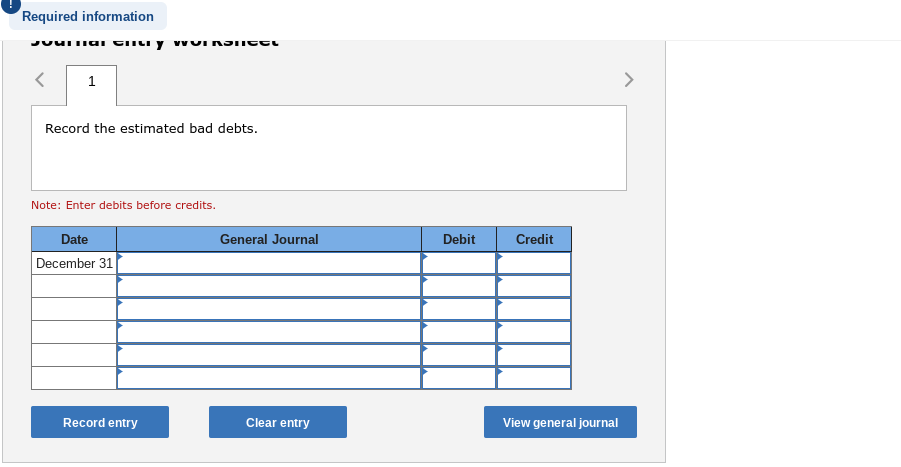Click the Date column header
Viewport: 901px width, 467px height.
(74, 239)
